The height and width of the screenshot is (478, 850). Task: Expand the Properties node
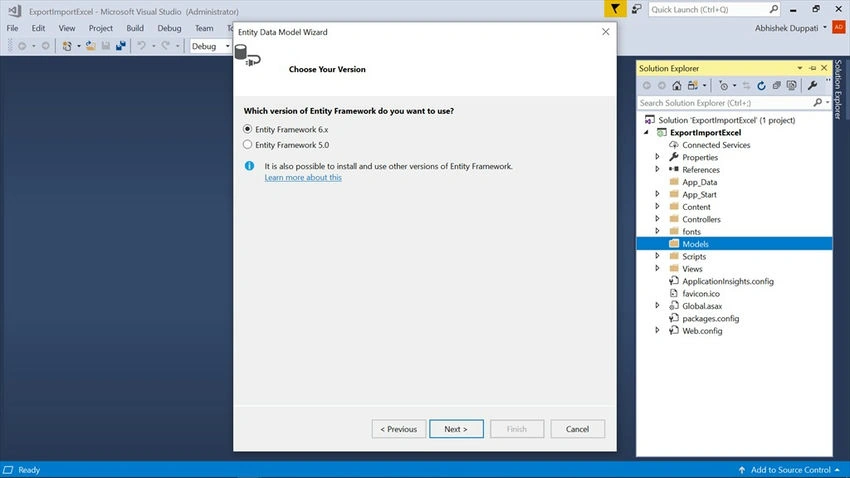coord(657,157)
